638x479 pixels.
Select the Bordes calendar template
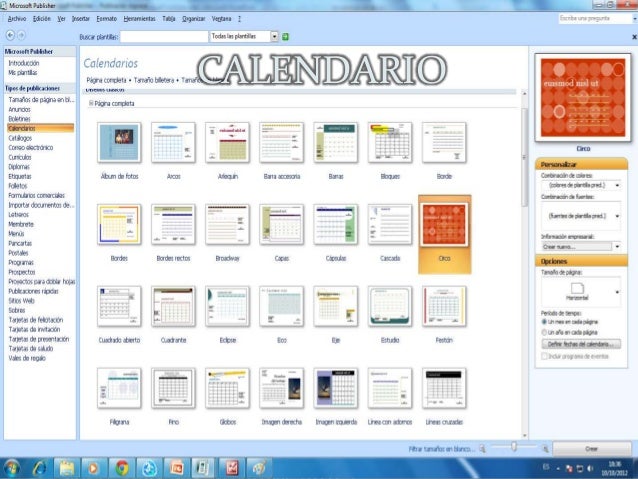(119, 224)
